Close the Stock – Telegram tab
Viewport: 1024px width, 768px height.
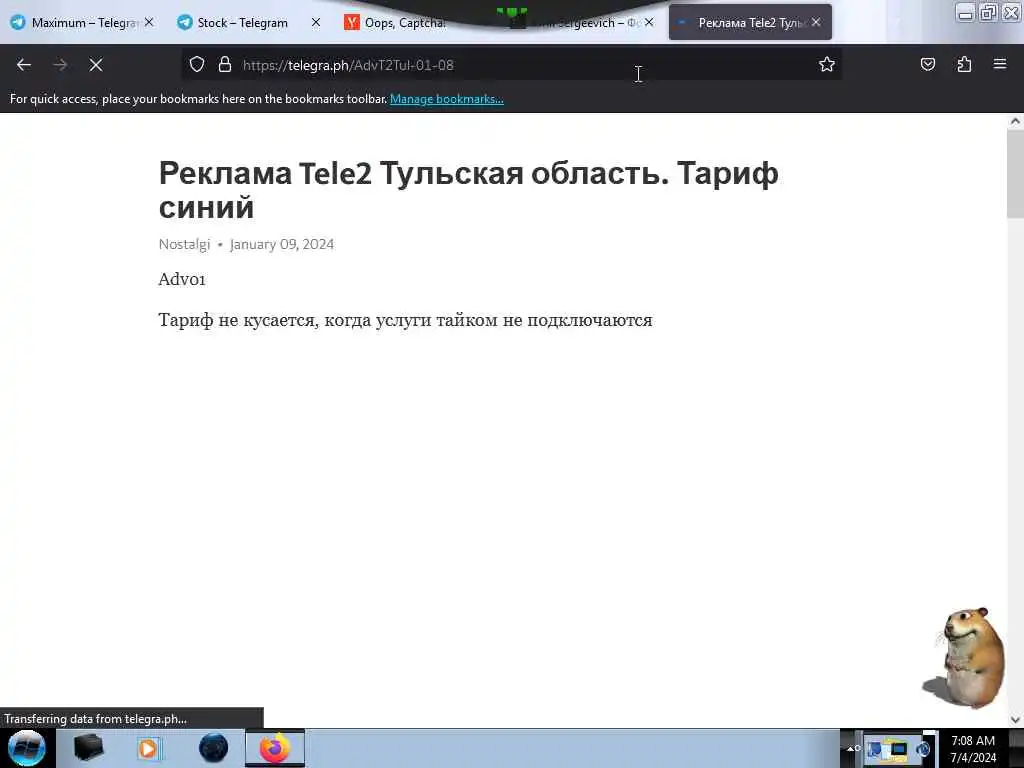(x=316, y=22)
